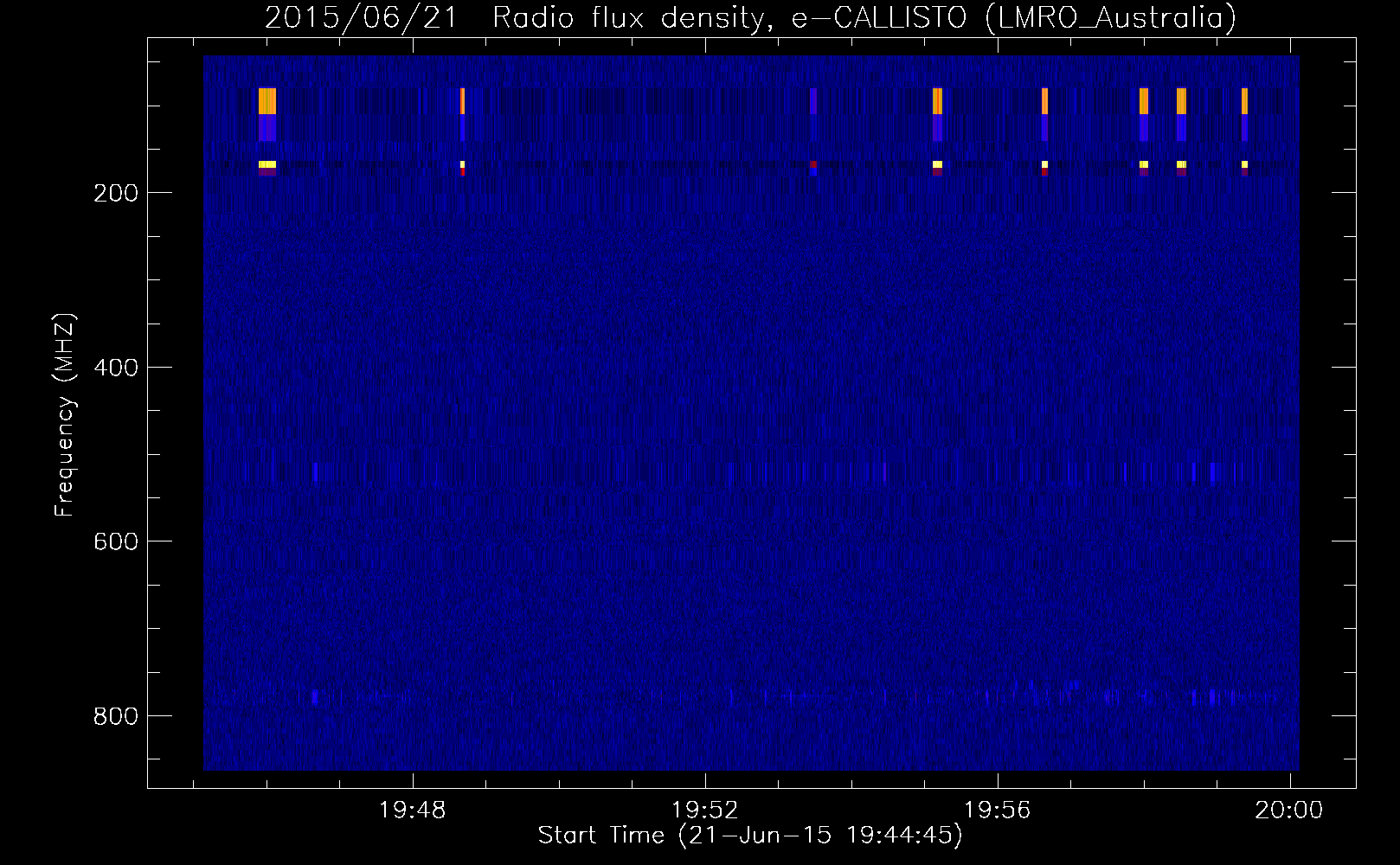Click the 600 frequency tick label

[x=116, y=541]
